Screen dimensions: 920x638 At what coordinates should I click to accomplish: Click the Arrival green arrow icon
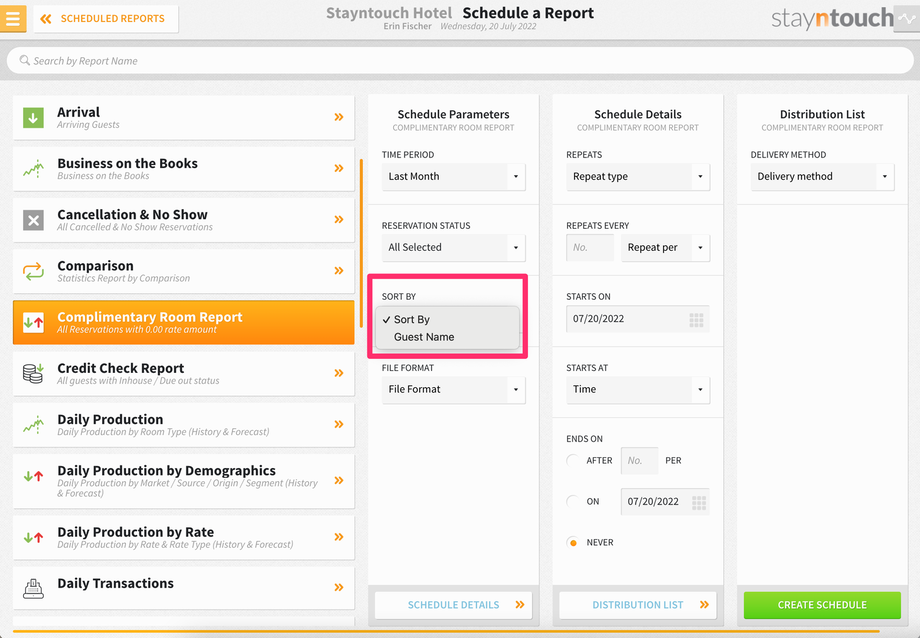tap(33, 117)
